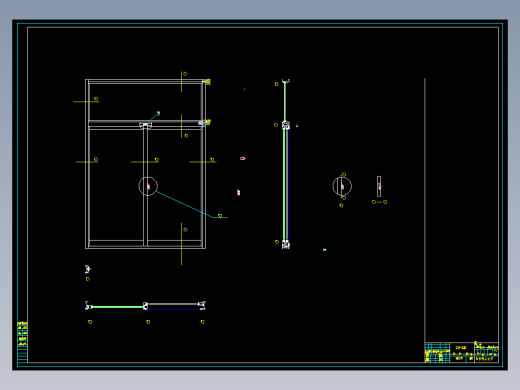Select the small vertical rectangle detail view
Viewport: 520px width, 390px height.
pyautogui.click(x=379, y=186)
